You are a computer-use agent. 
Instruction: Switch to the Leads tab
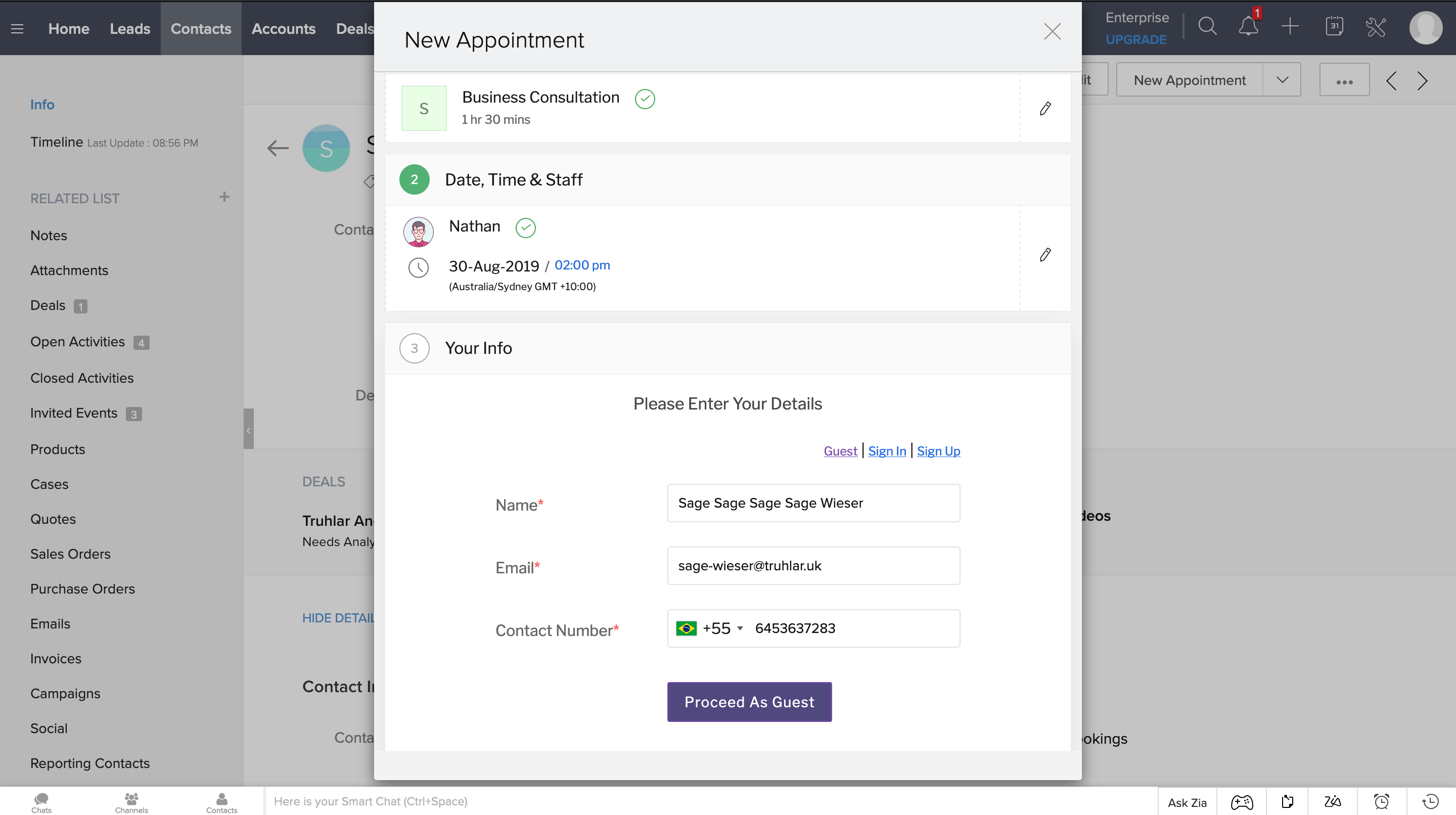click(x=129, y=28)
